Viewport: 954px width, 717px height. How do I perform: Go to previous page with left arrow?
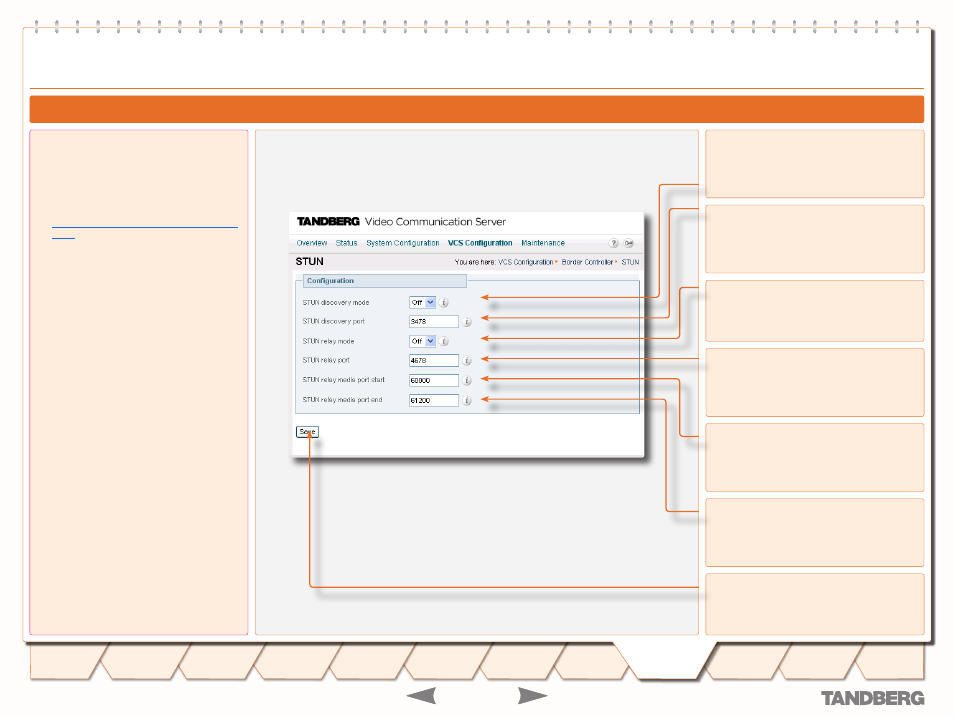[421, 695]
